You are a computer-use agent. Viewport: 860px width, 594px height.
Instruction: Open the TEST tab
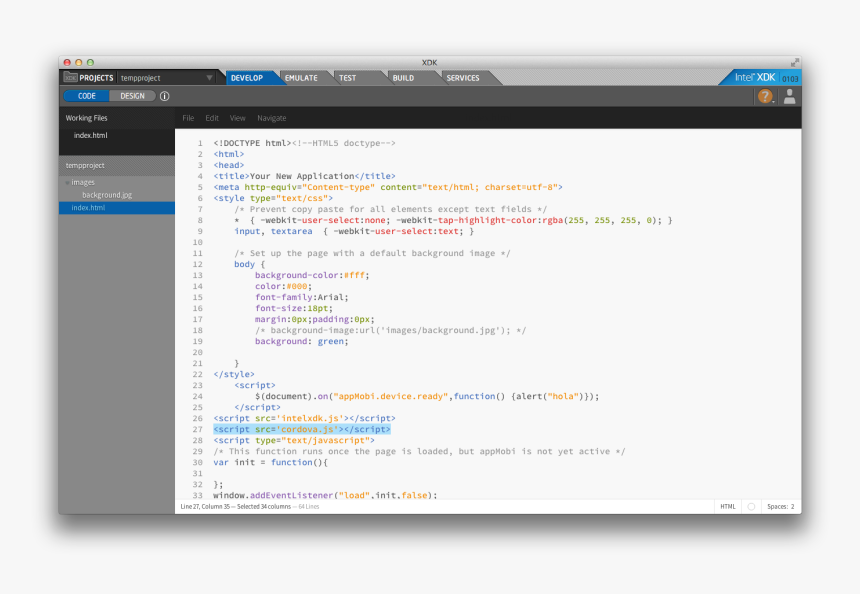click(347, 78)
